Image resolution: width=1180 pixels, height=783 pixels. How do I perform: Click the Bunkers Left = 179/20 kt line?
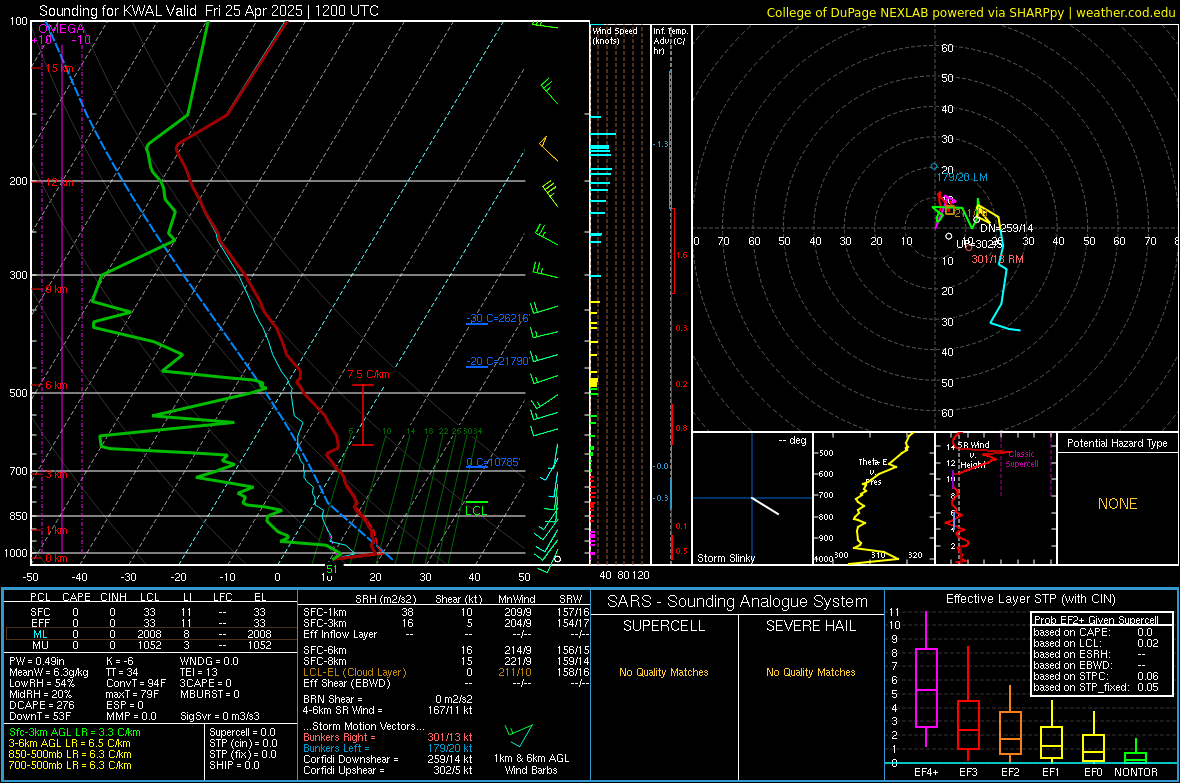coord(388,748)
